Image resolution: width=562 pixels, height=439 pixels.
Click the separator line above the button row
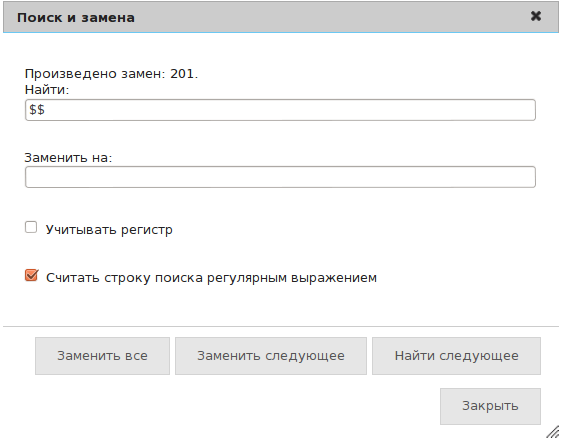click(x=281, y=326)
